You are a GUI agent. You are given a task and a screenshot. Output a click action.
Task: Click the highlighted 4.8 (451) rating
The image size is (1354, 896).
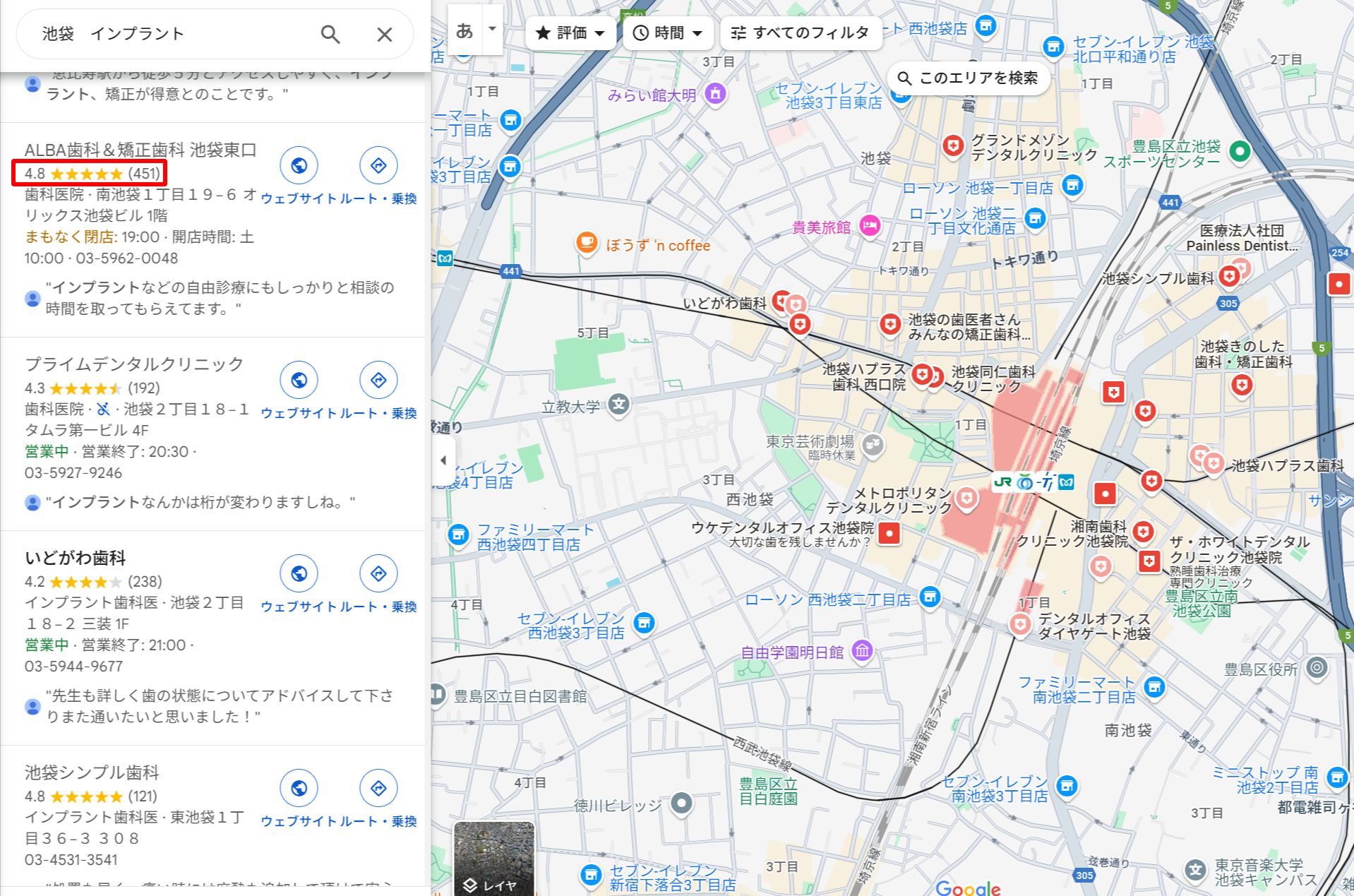tap(89, 173)
